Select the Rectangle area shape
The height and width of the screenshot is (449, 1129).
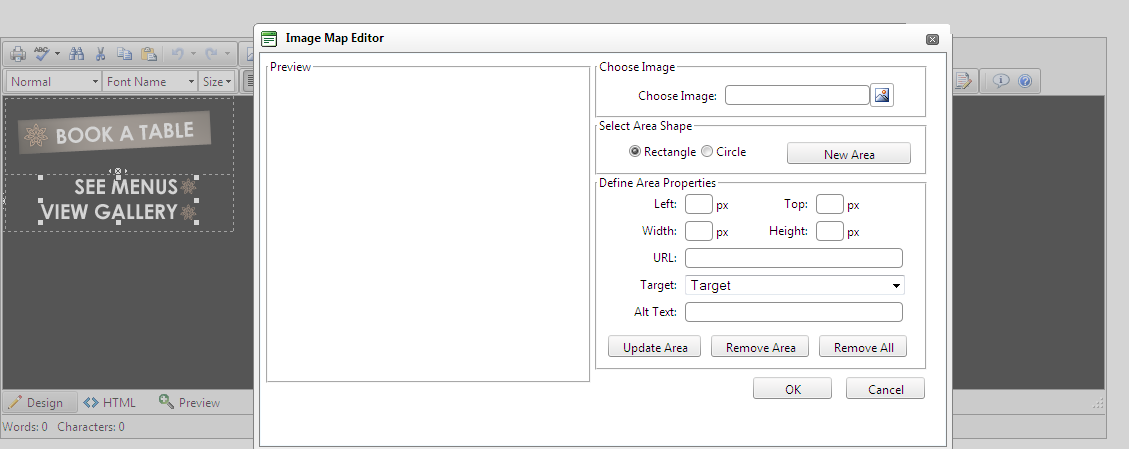[x=635, y=152]
